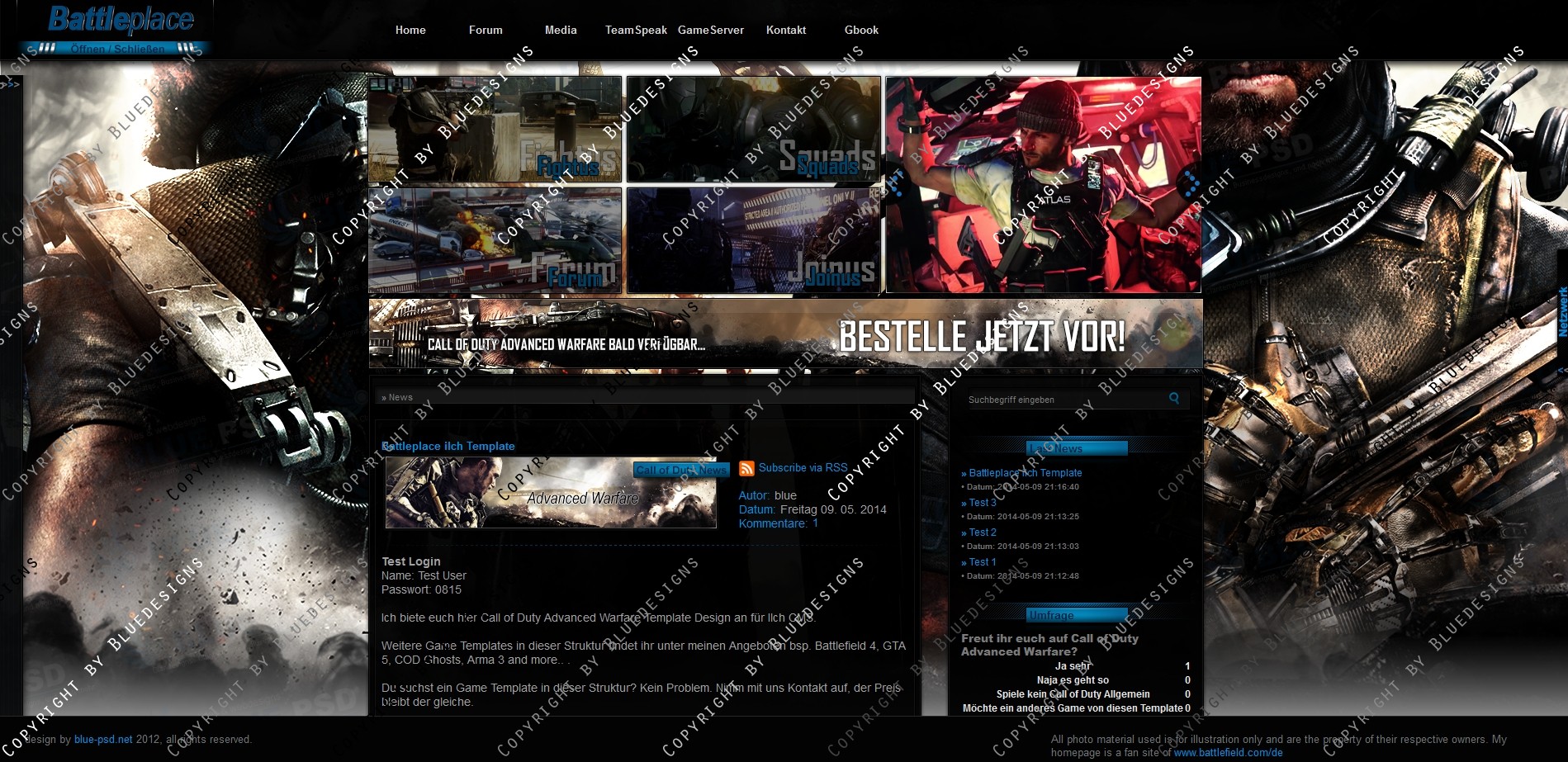Open the Kontakt menu item
Image resolution: width=1568 pixels, height=762 pixels.
786,30
